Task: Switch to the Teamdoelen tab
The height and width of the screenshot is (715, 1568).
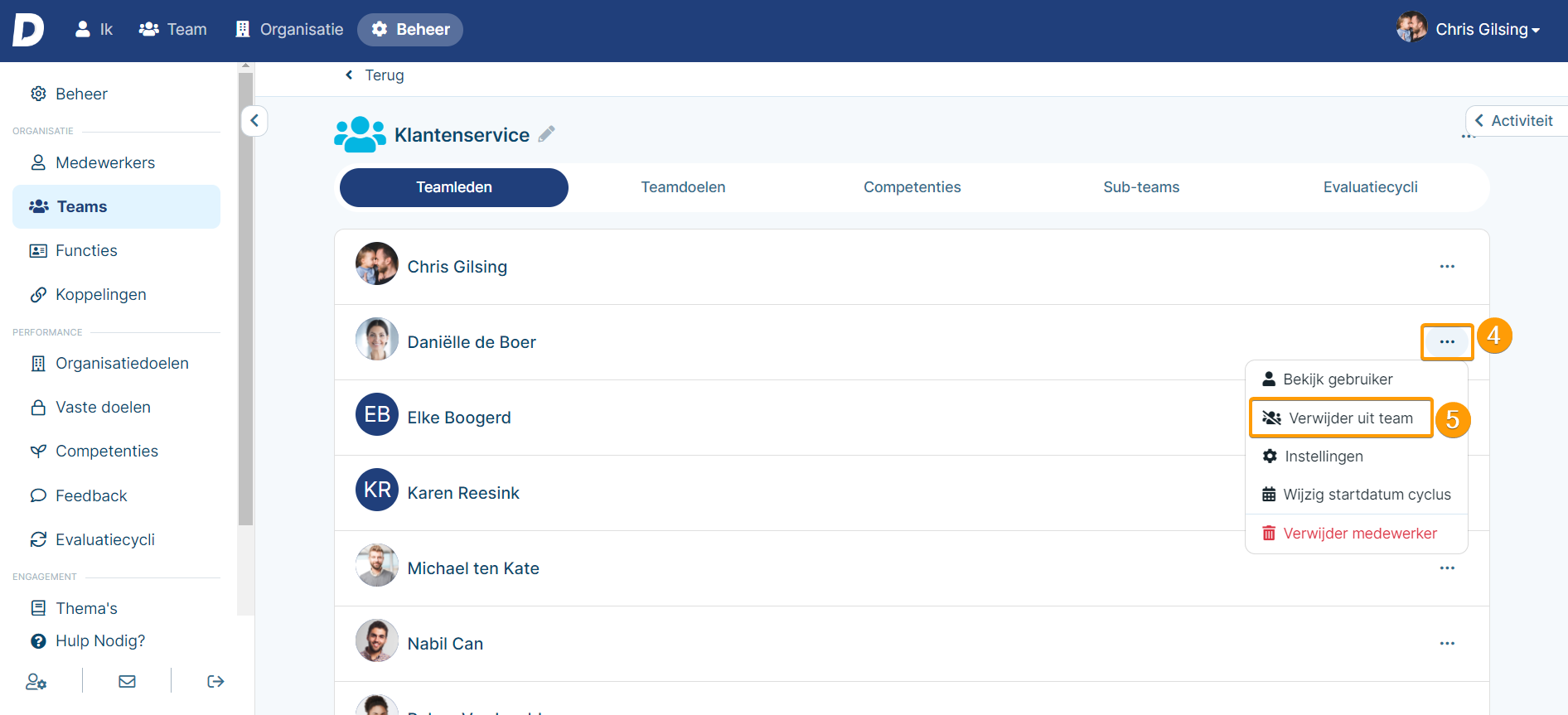Action: pos(683,187)
